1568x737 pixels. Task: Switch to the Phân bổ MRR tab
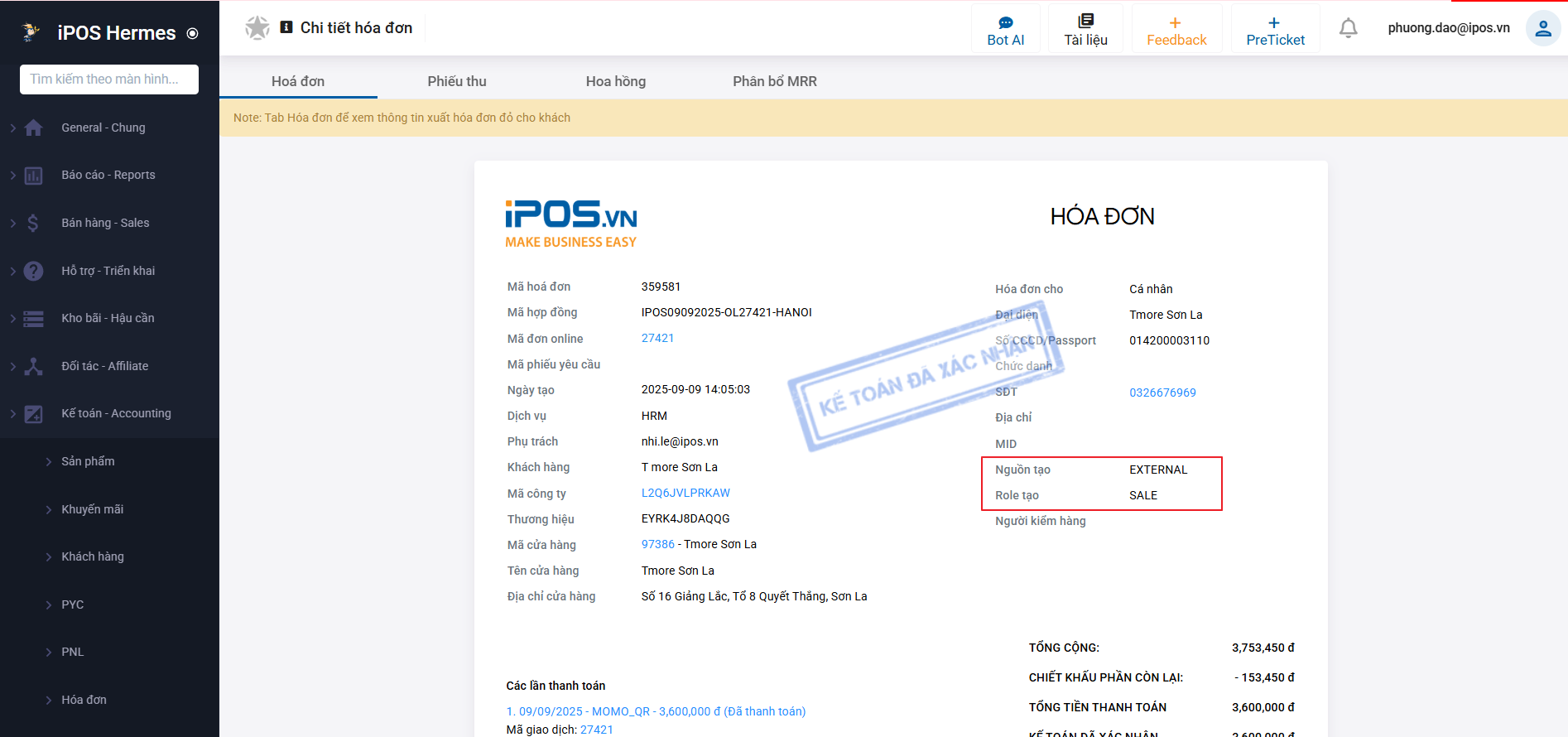[x=775, y=81]
